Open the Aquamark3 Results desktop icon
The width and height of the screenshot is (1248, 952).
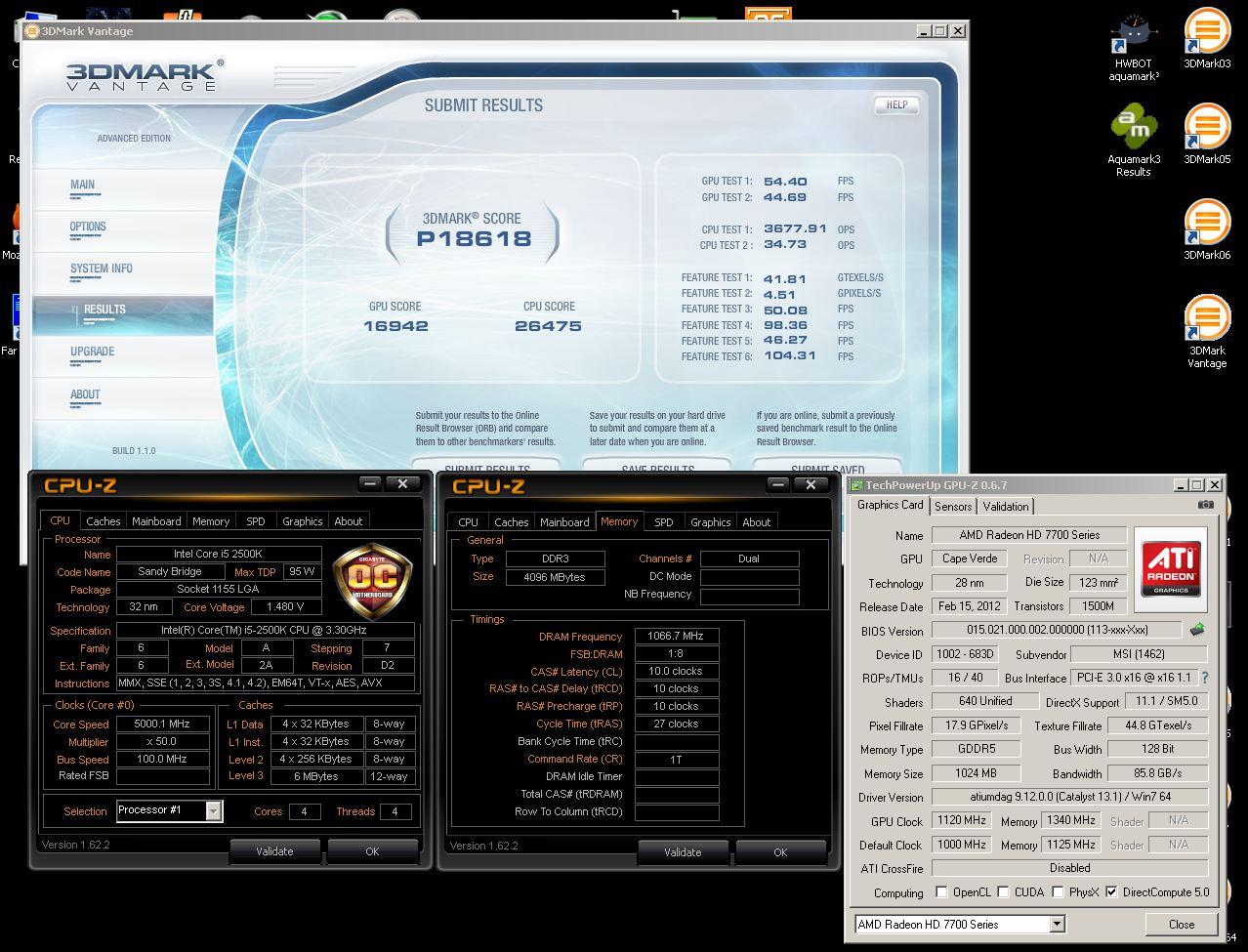pos(1134,141)
